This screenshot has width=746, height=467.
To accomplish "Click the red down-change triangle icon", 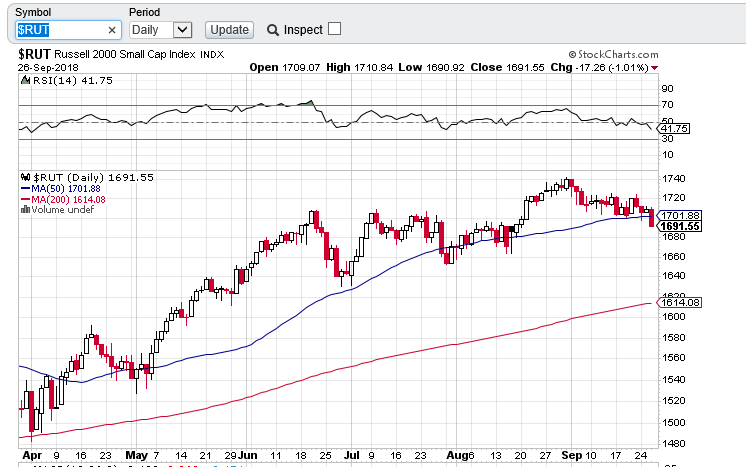I will click(655, 68).
